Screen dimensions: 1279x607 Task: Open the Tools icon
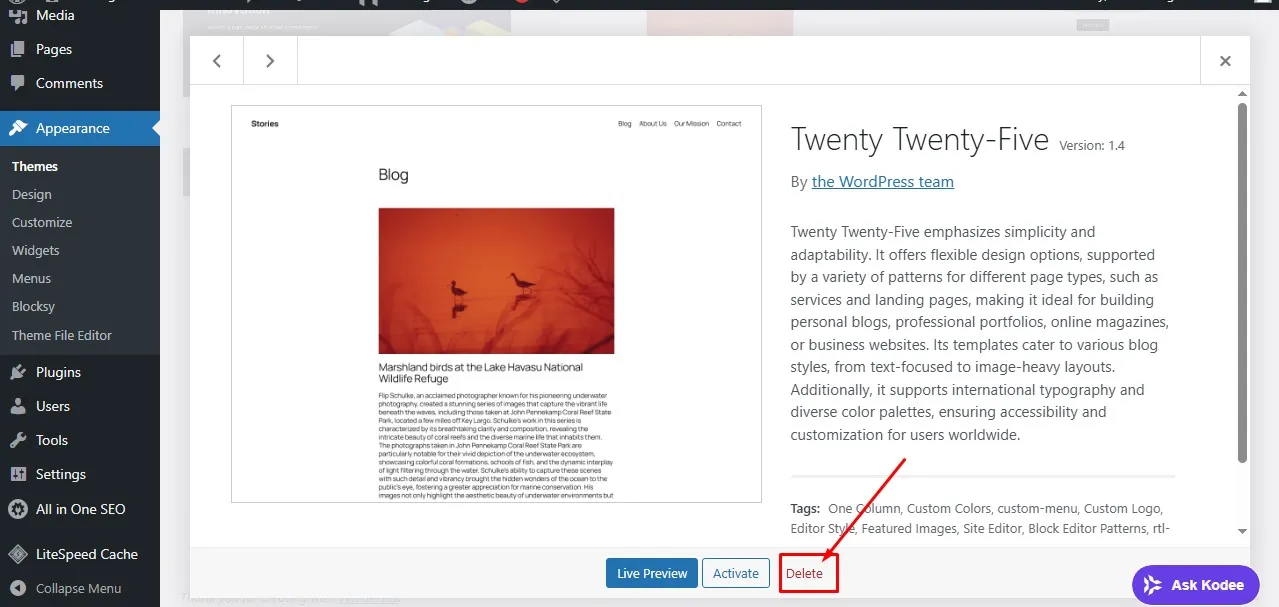(x=18, y=440)
